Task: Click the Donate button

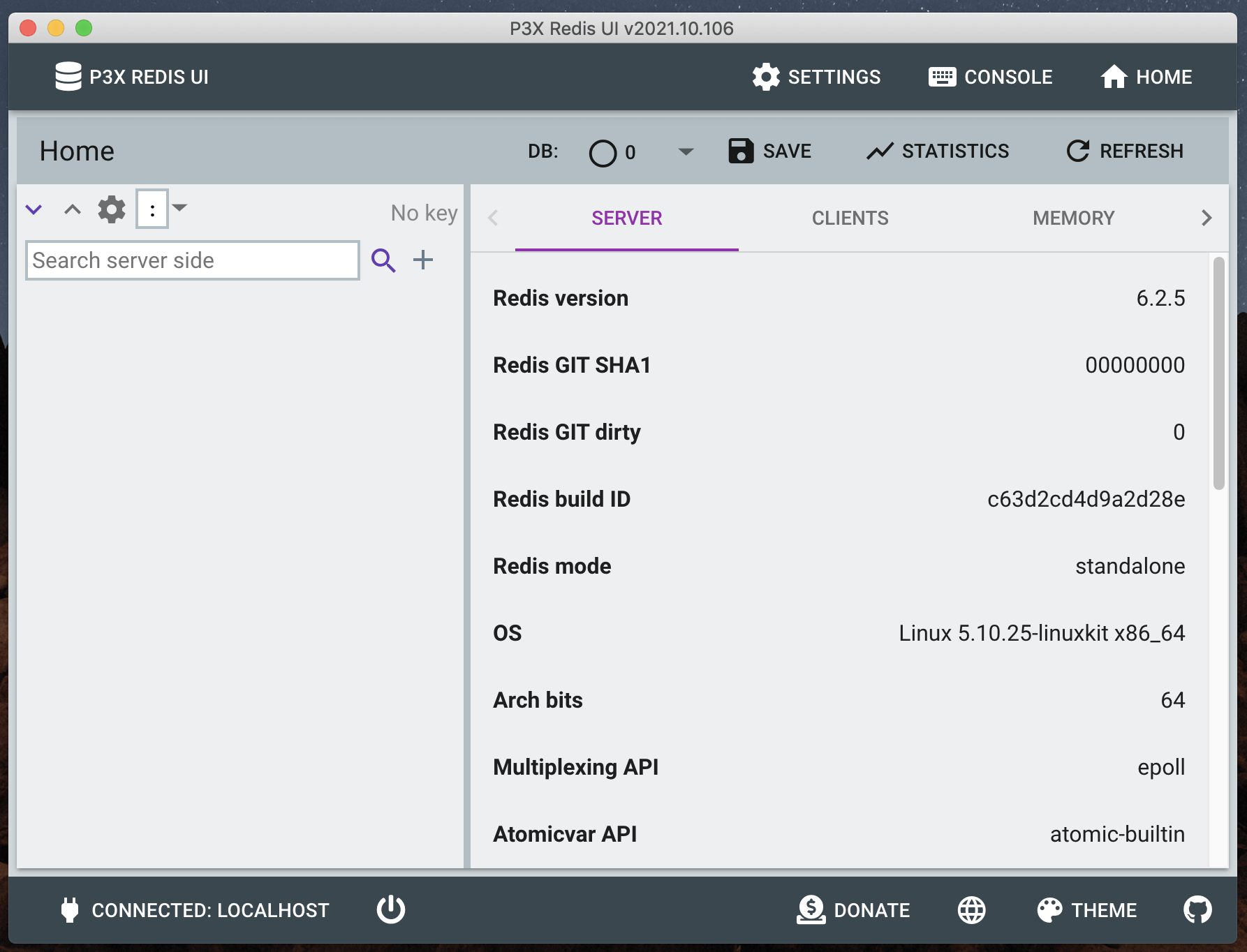Action: pos(853,909)
